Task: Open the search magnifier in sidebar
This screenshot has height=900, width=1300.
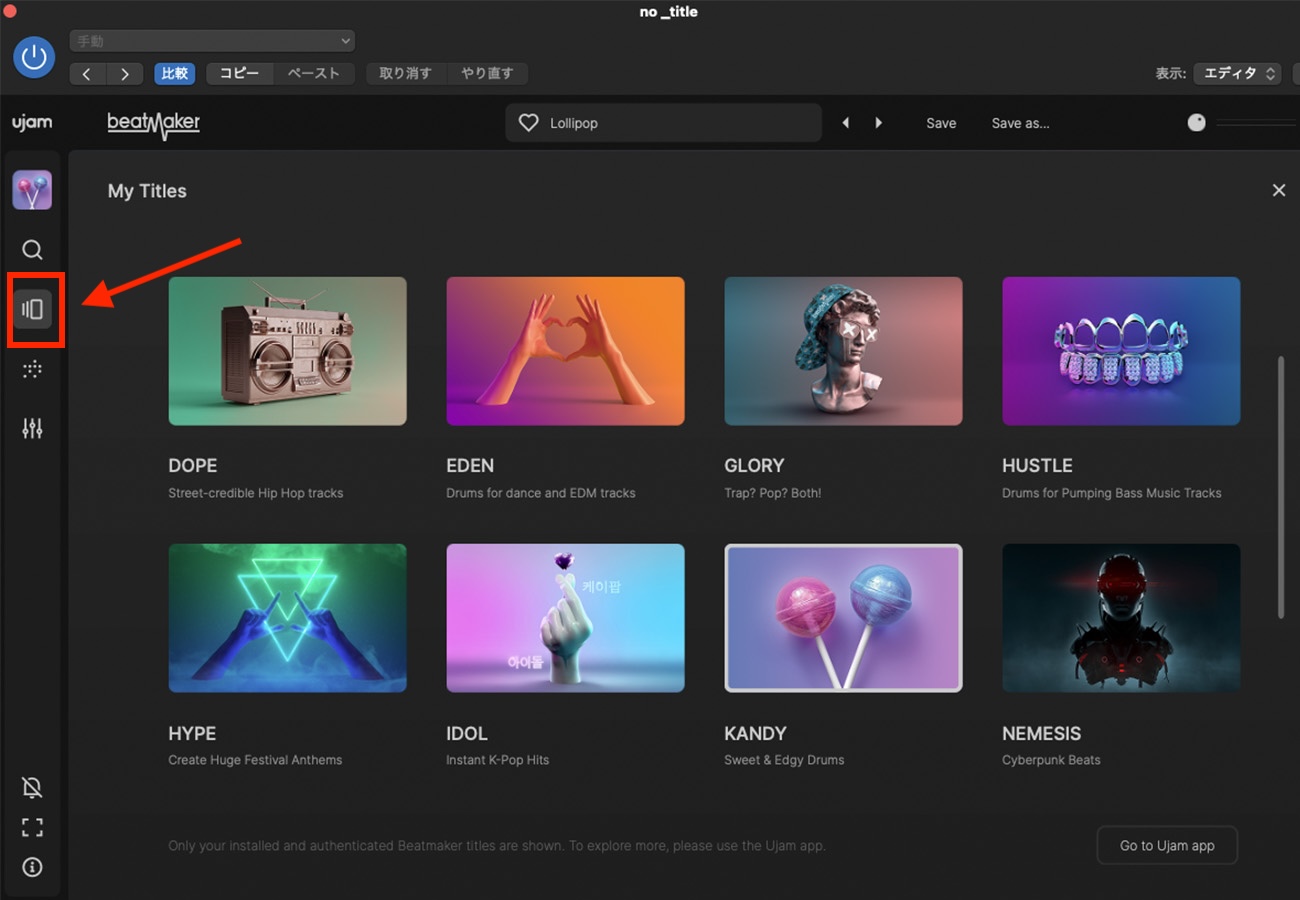Action: [x=32, y=250]
